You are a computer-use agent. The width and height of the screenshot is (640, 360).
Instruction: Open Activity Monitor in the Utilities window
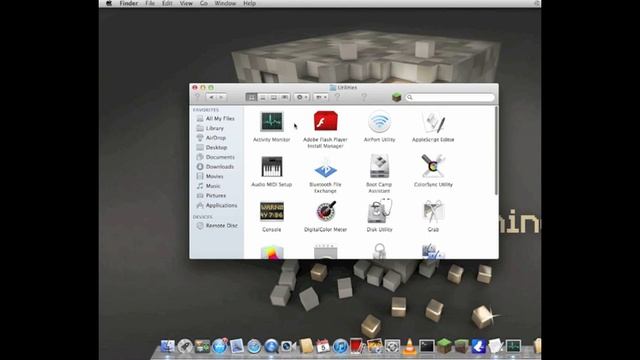272,121
